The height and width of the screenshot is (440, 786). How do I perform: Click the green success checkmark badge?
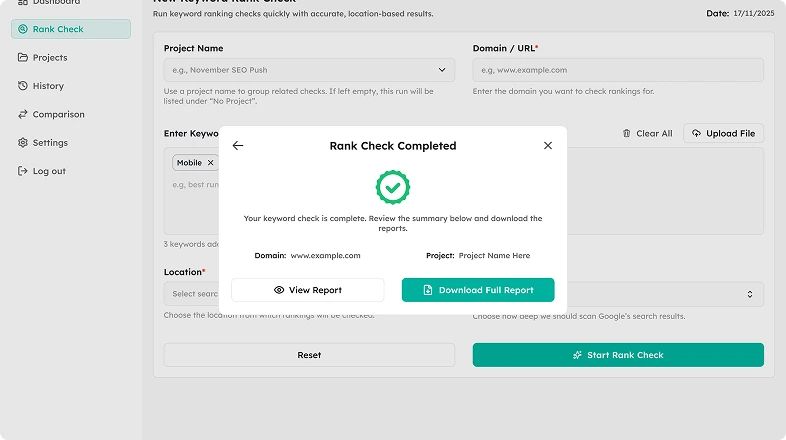(392, 187)
